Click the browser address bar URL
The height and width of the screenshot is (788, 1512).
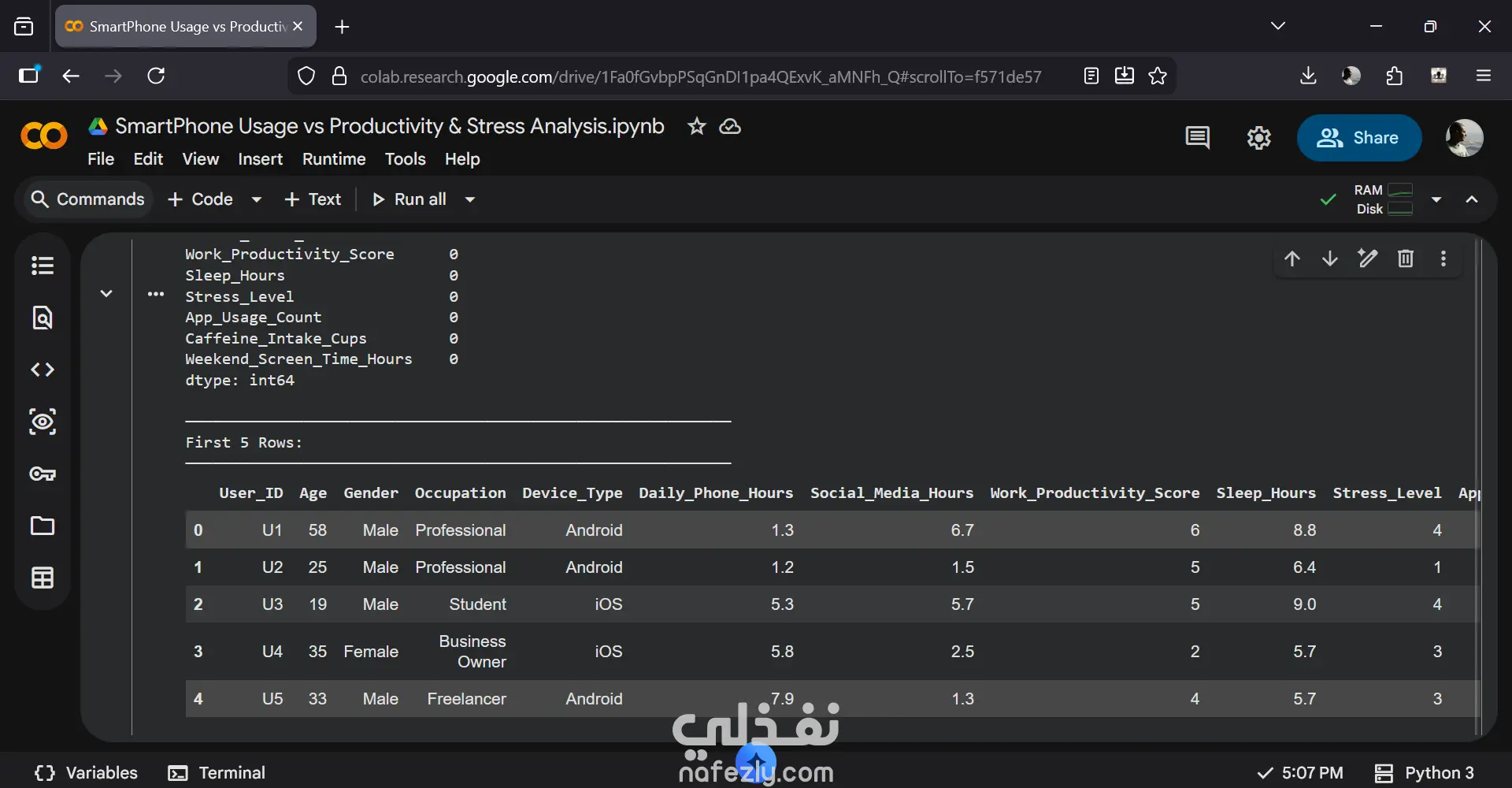(x=700, y=76)
